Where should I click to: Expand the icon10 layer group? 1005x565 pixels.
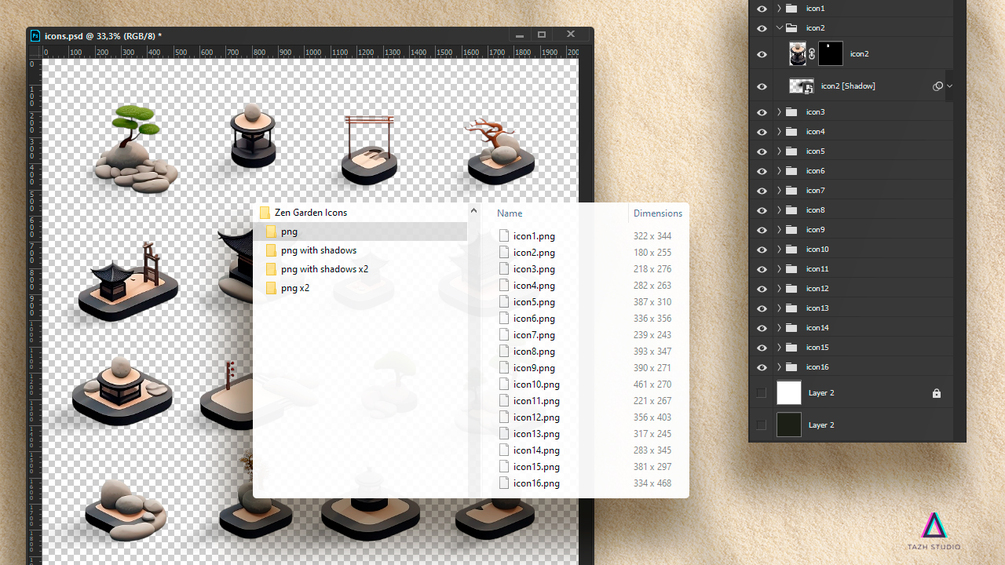779,249
